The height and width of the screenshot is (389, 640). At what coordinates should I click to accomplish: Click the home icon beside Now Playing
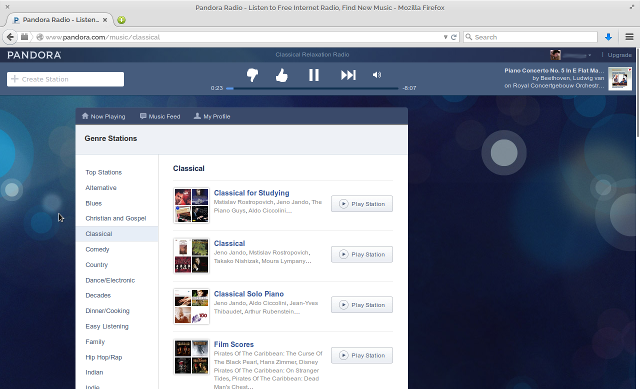(x=85, y=116)
